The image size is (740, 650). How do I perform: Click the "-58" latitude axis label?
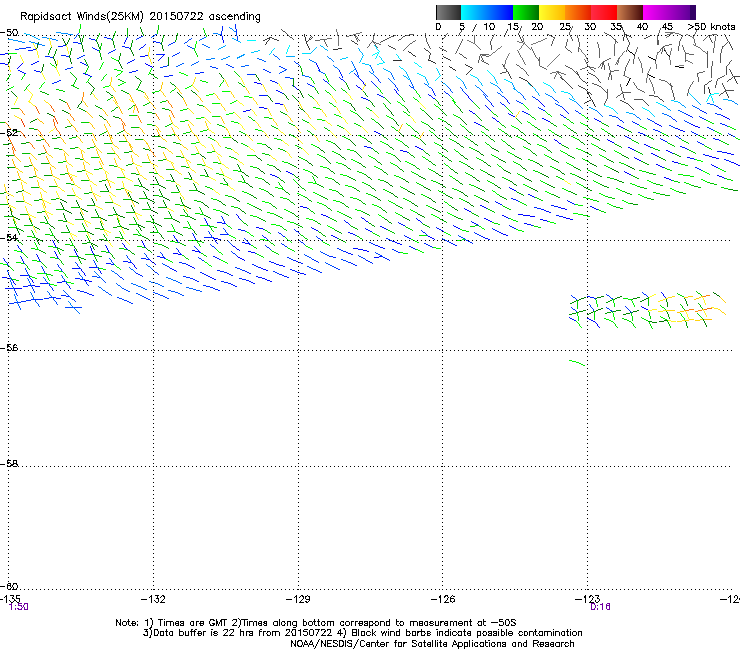(9, 464)
